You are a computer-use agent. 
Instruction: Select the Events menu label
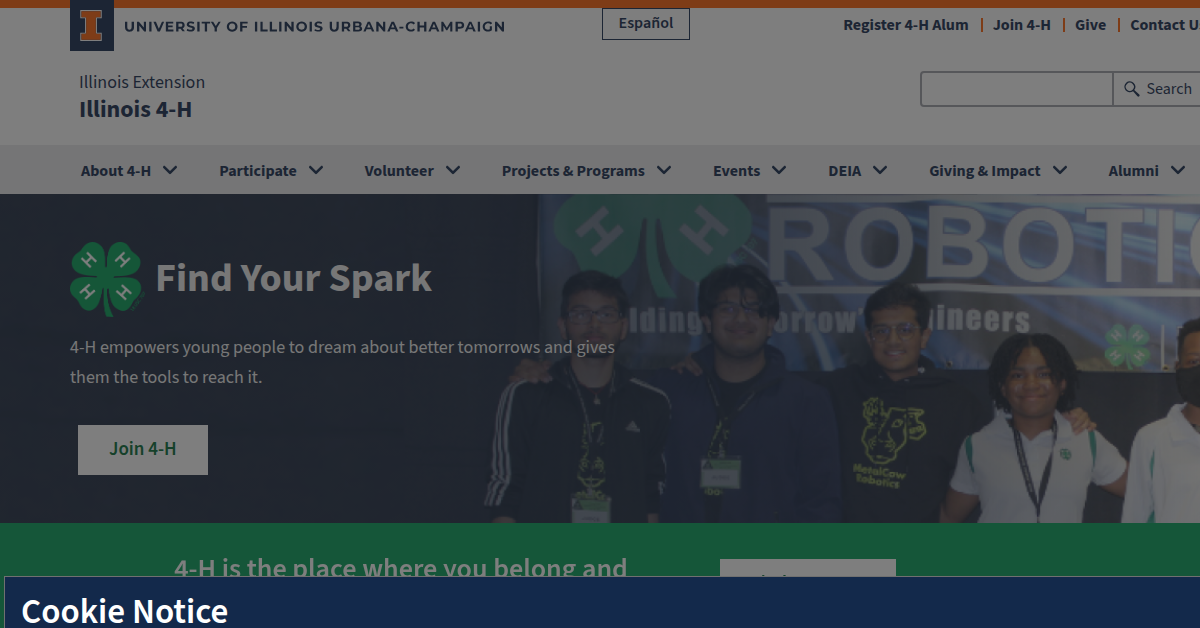736,171
